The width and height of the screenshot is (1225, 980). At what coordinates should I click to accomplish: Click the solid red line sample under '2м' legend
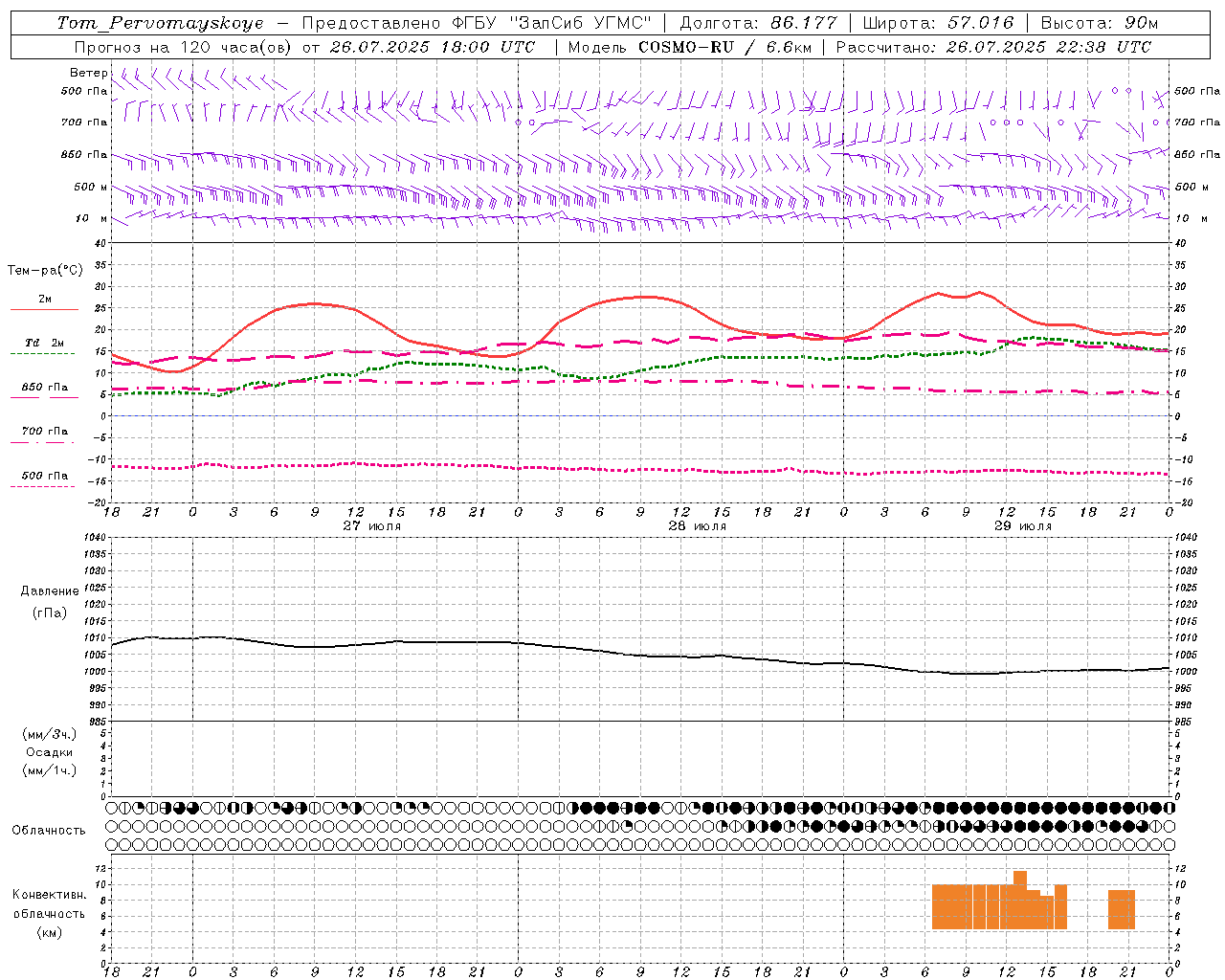[x=44, y=309]
